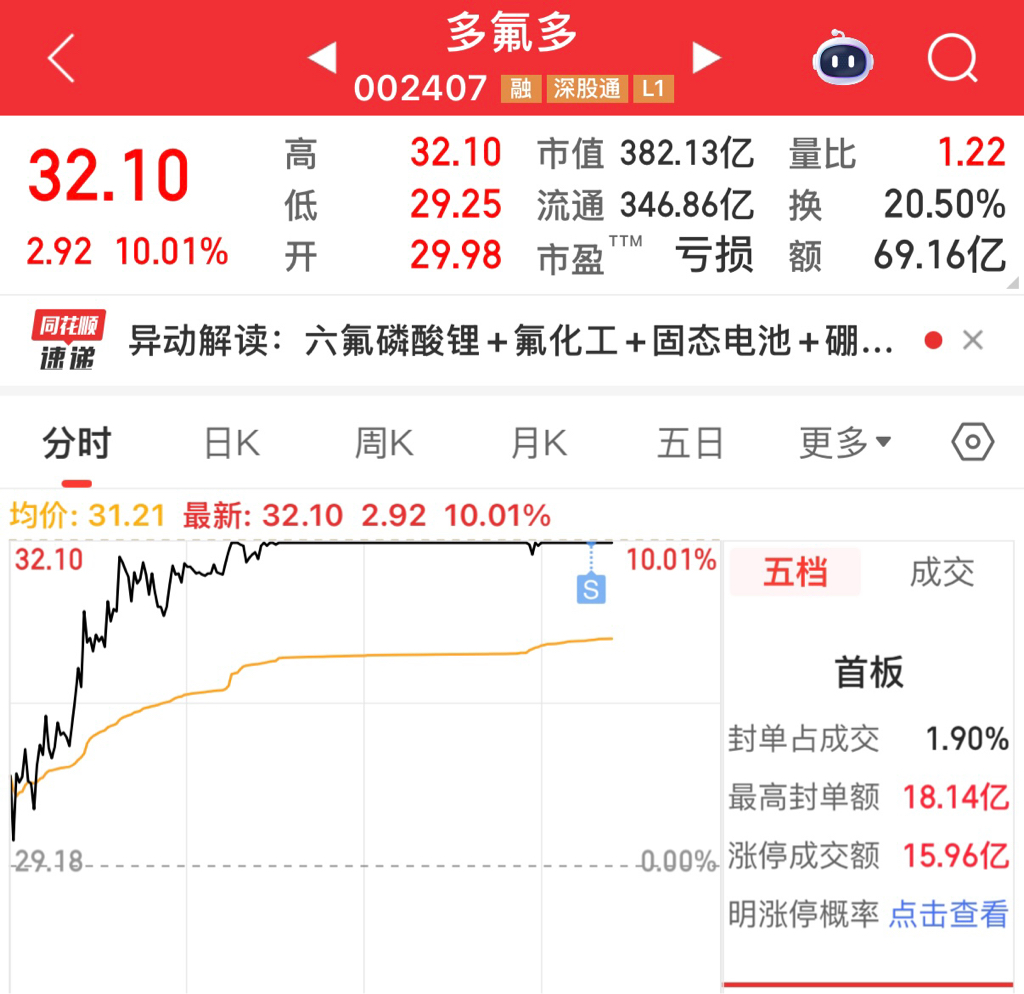Tap the change percent 10.01% under price
This screenshot has width=1024, height=994.
coord(172,251)
